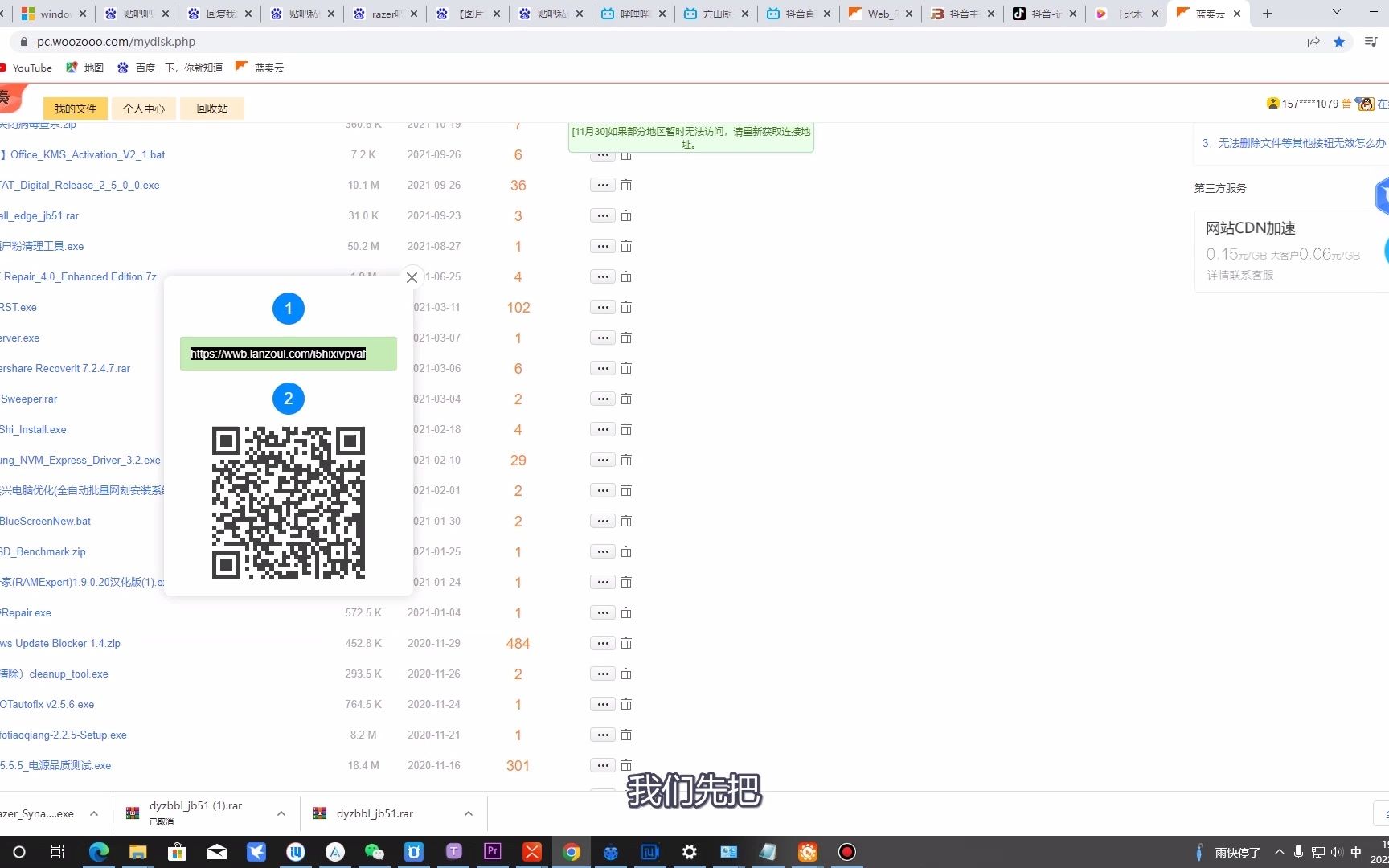Close the share link popup
Screen dimensions: 1389x868
click(x=412, y=277)
